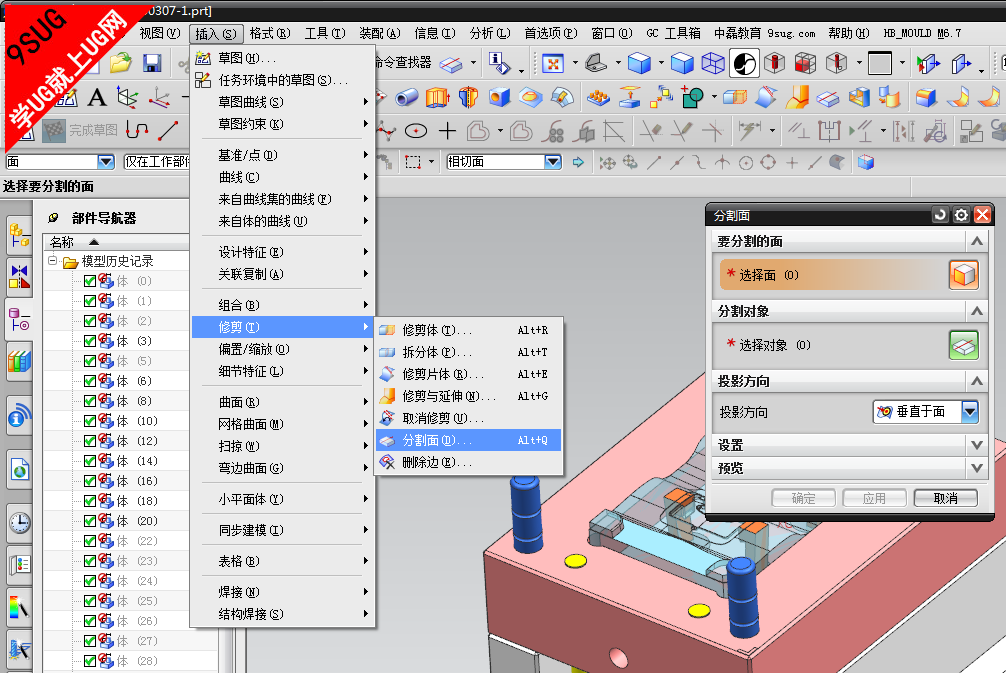Open the 格式 menu in menu bar
This screenshot has height=673, width=1006.
coord(269,33)
